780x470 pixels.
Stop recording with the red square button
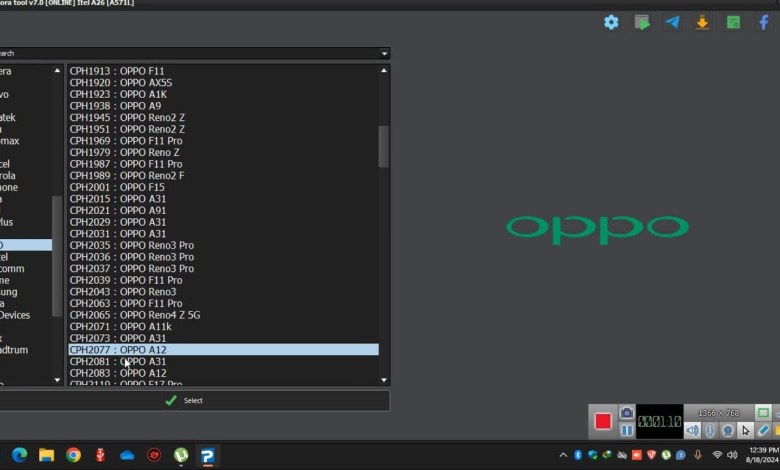pyautogui.click(x=603, y=421)
